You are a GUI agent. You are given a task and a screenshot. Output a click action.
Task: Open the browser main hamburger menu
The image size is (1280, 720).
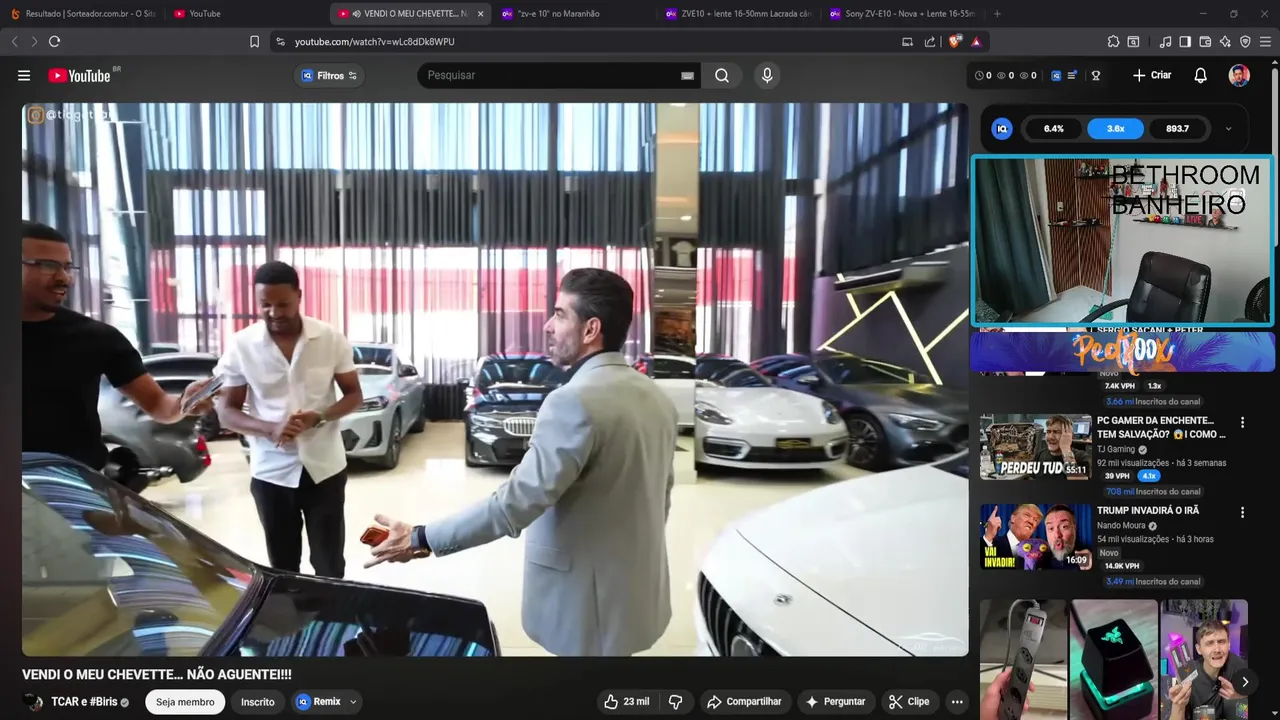[1266, 41]
